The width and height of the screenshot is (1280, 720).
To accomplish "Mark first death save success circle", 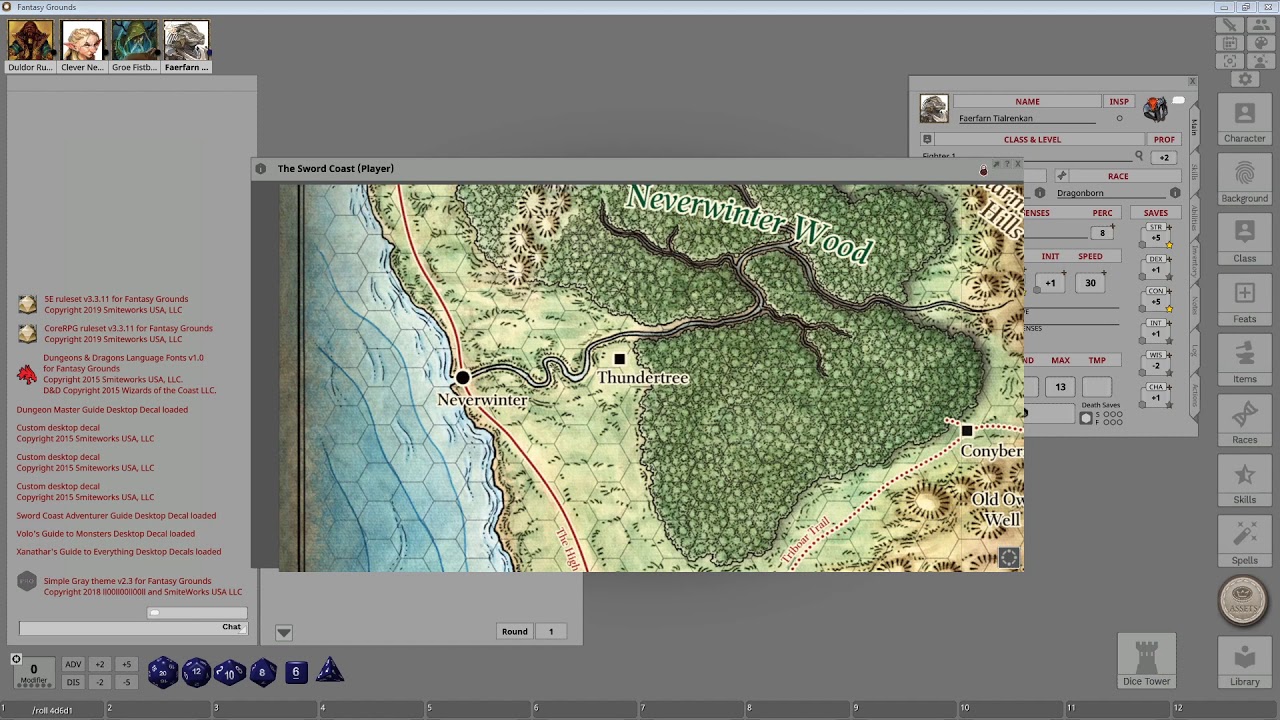I will (1106, 414).
